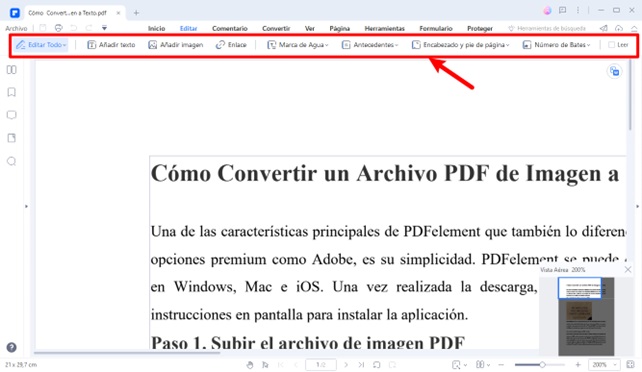This screenshot has width=642, height=372.
Task: Open the three-dot more options menu
Action: 578,10
